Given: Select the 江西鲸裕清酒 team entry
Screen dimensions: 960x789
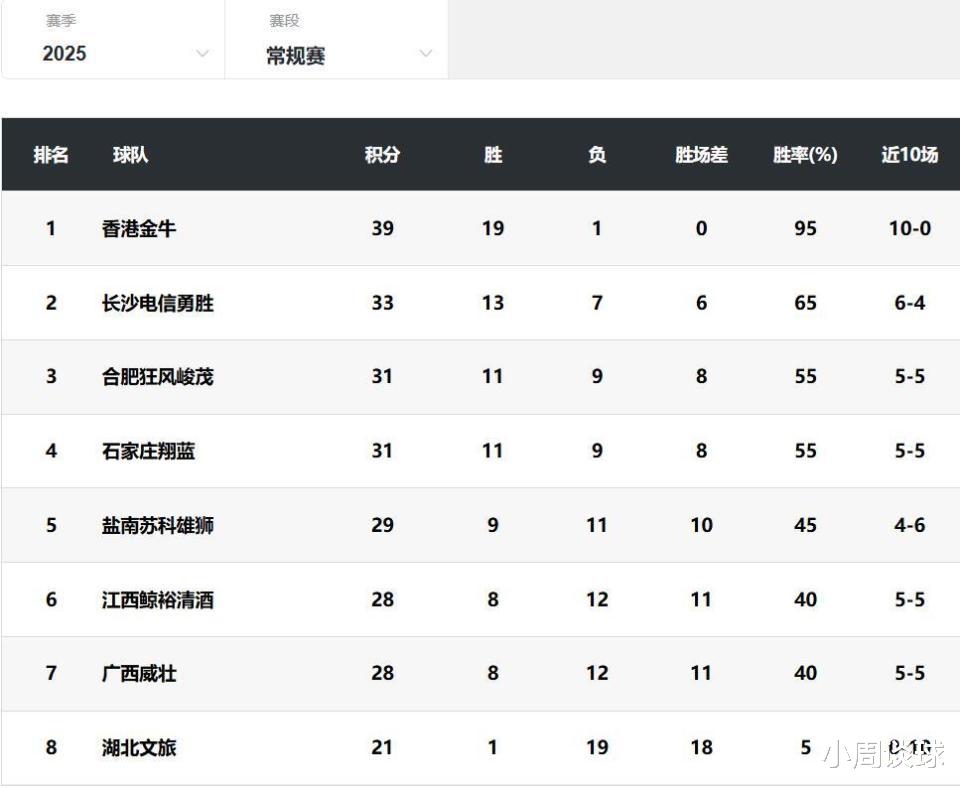Looking at the screenshot, I should (x=158, y=600).
